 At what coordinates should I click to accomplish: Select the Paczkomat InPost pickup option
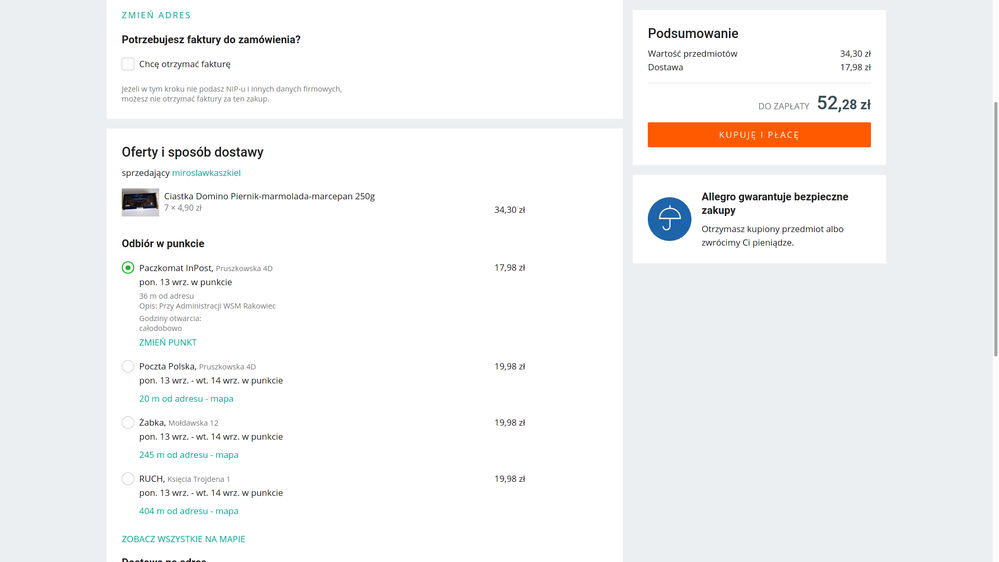128,268
